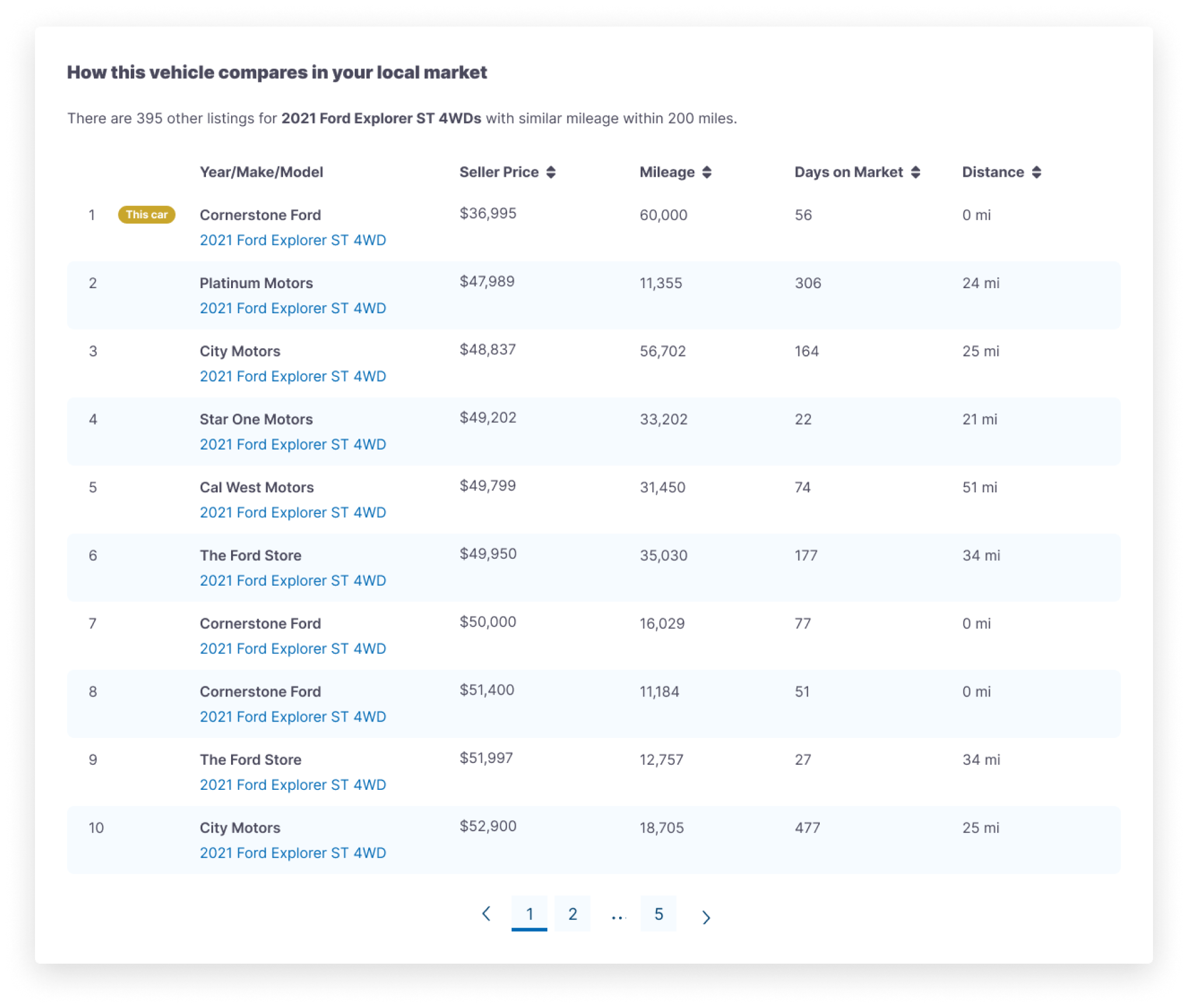Open page 2 of listings

[572, 914]
